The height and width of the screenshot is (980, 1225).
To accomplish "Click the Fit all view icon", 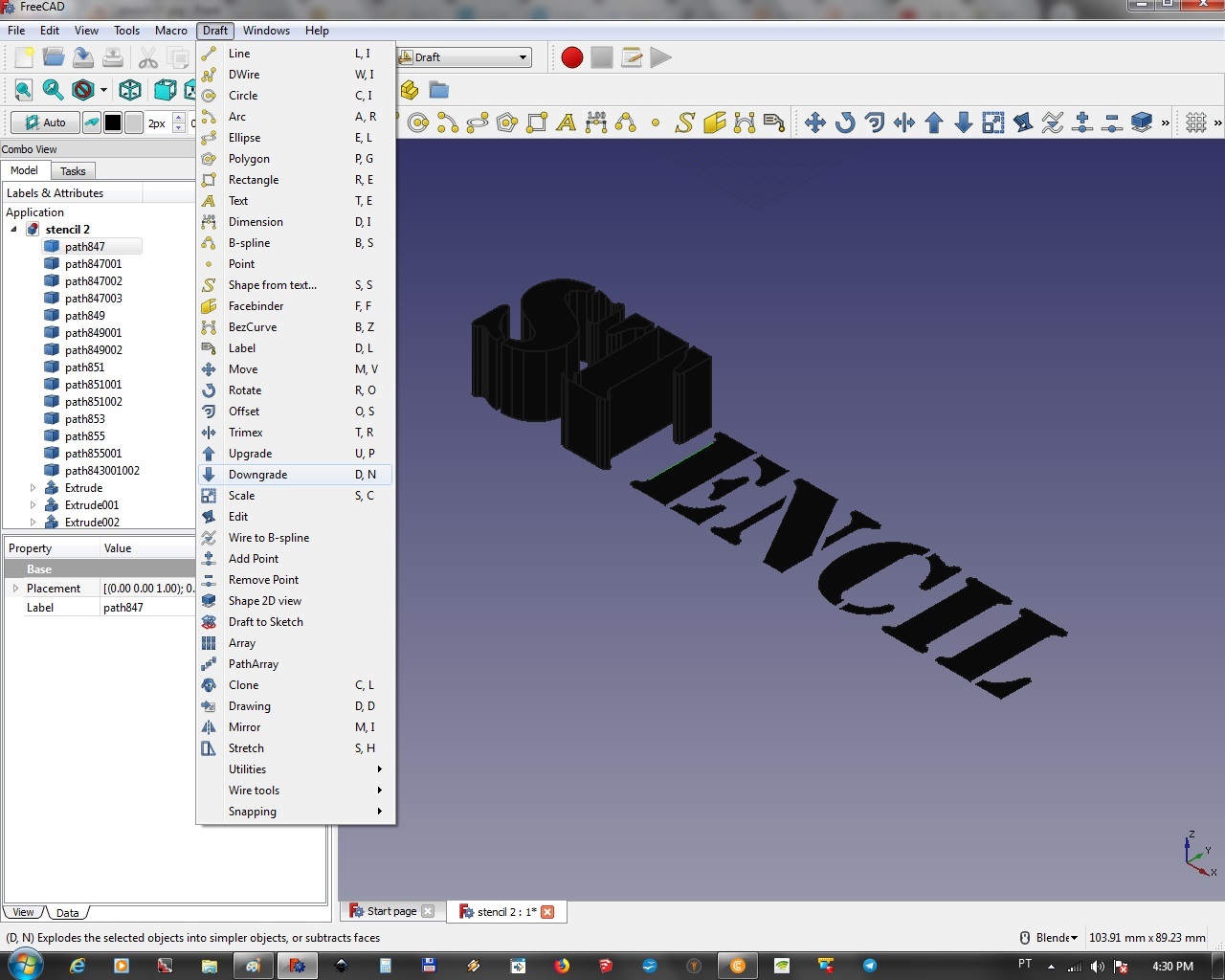I will click(x=23, y=90).
